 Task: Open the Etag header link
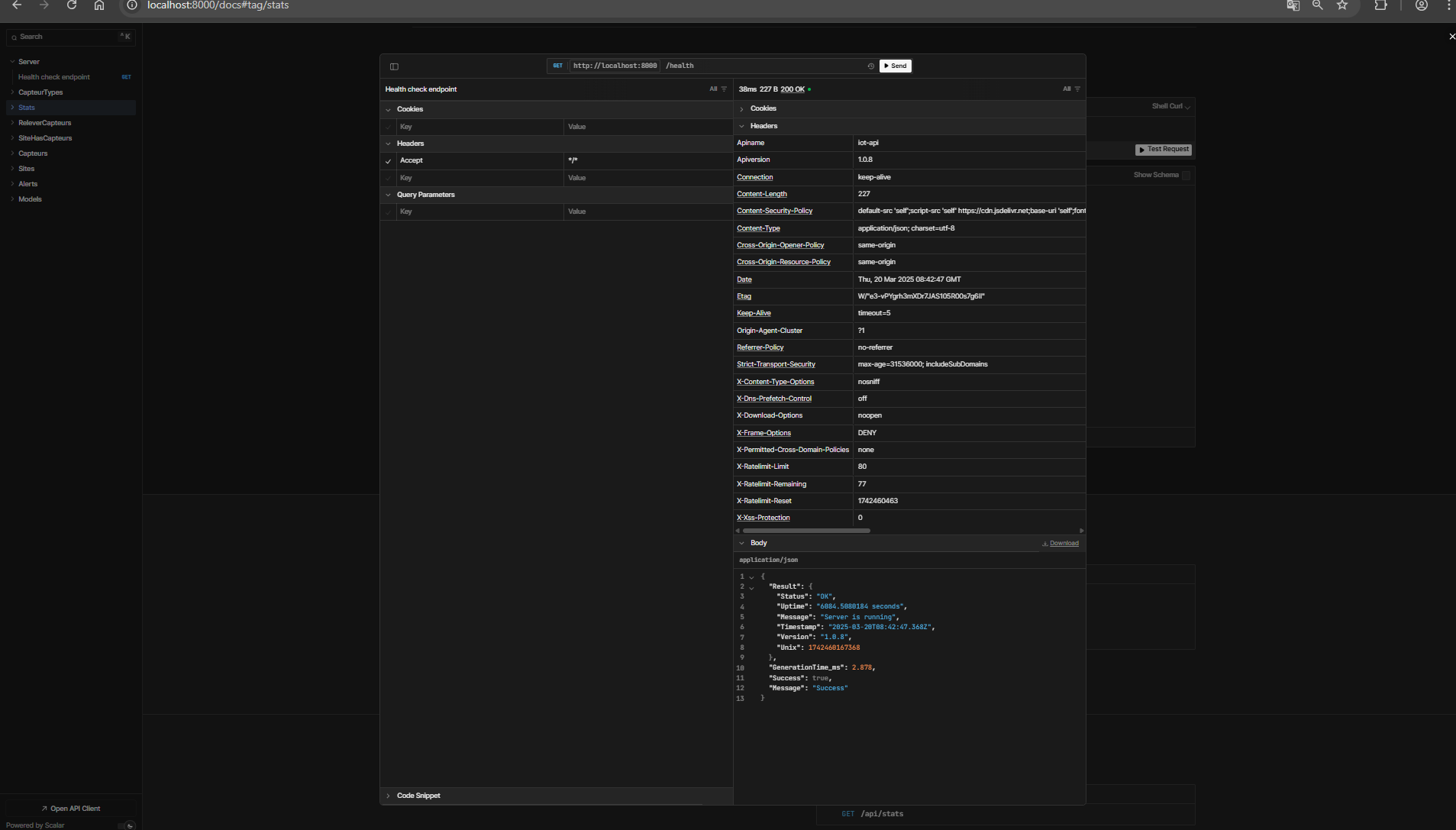coord(744,296)
